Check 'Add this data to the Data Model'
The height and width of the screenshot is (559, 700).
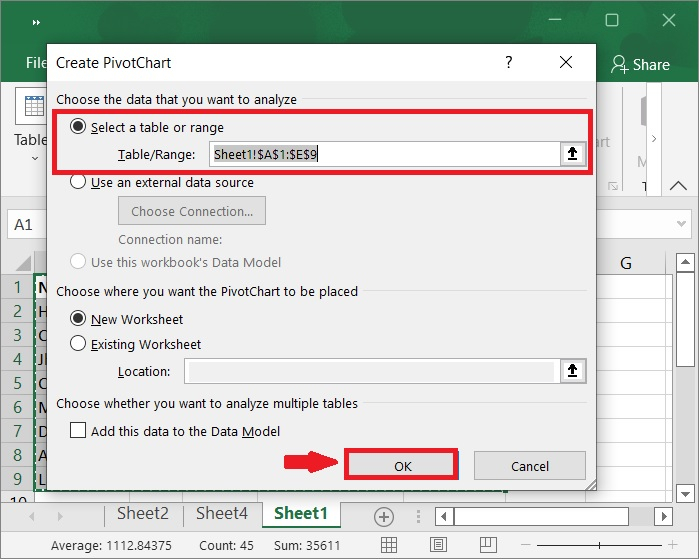(x=78, y=431)
